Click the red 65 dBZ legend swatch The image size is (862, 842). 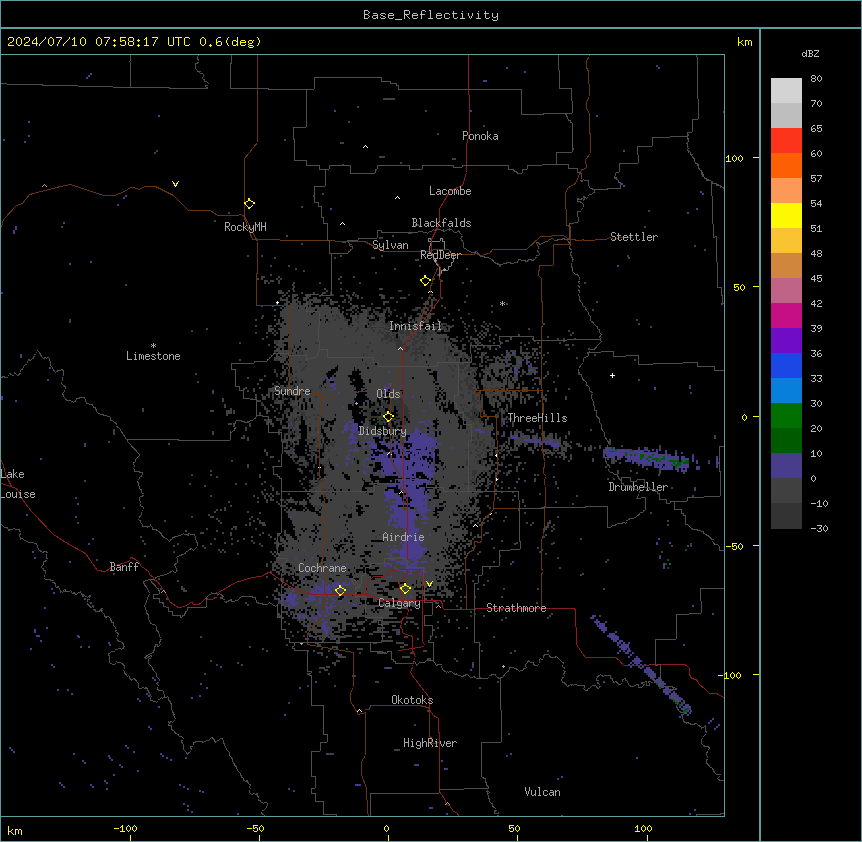786,140
